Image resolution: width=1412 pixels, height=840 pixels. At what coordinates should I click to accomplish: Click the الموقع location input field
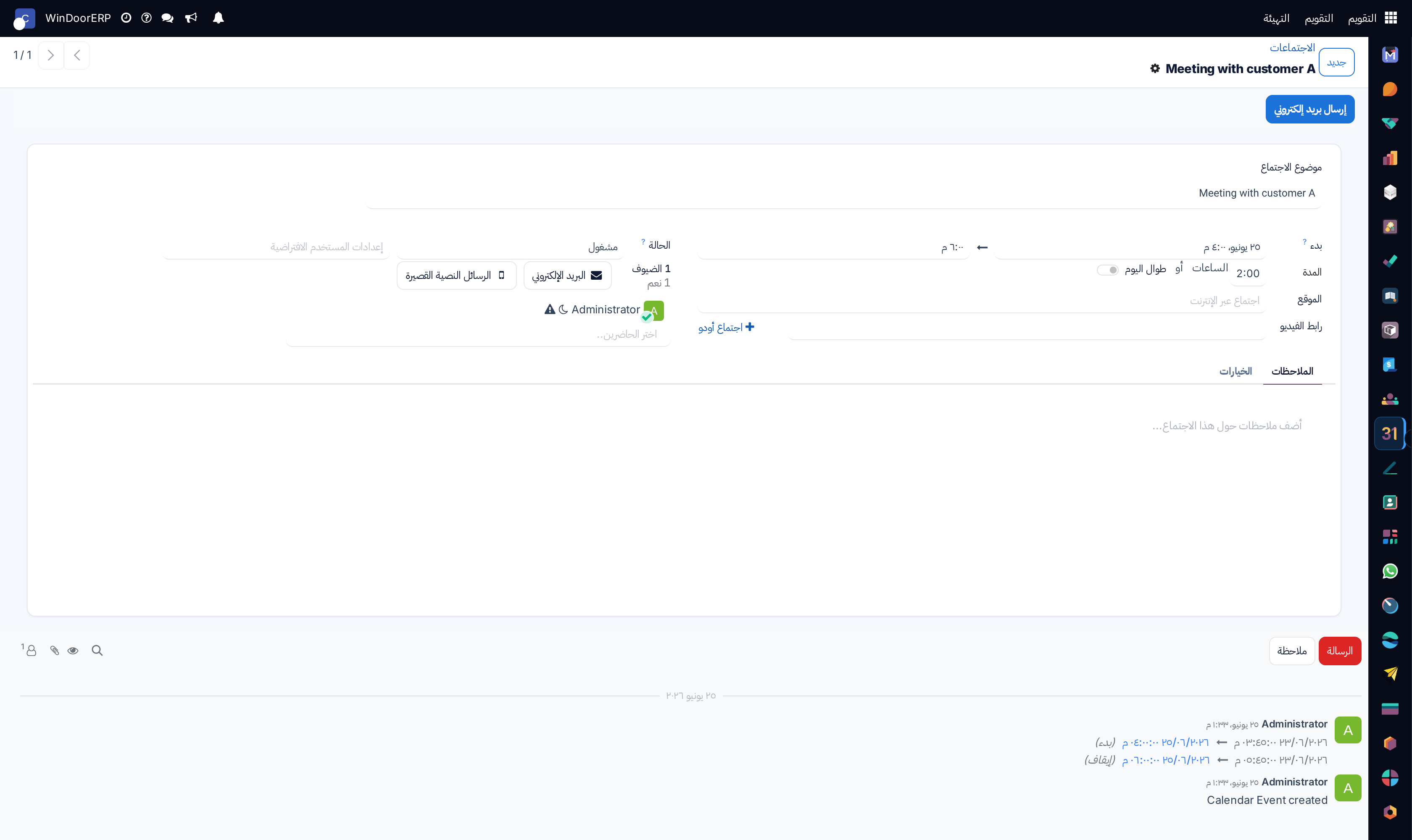[982, 301]
